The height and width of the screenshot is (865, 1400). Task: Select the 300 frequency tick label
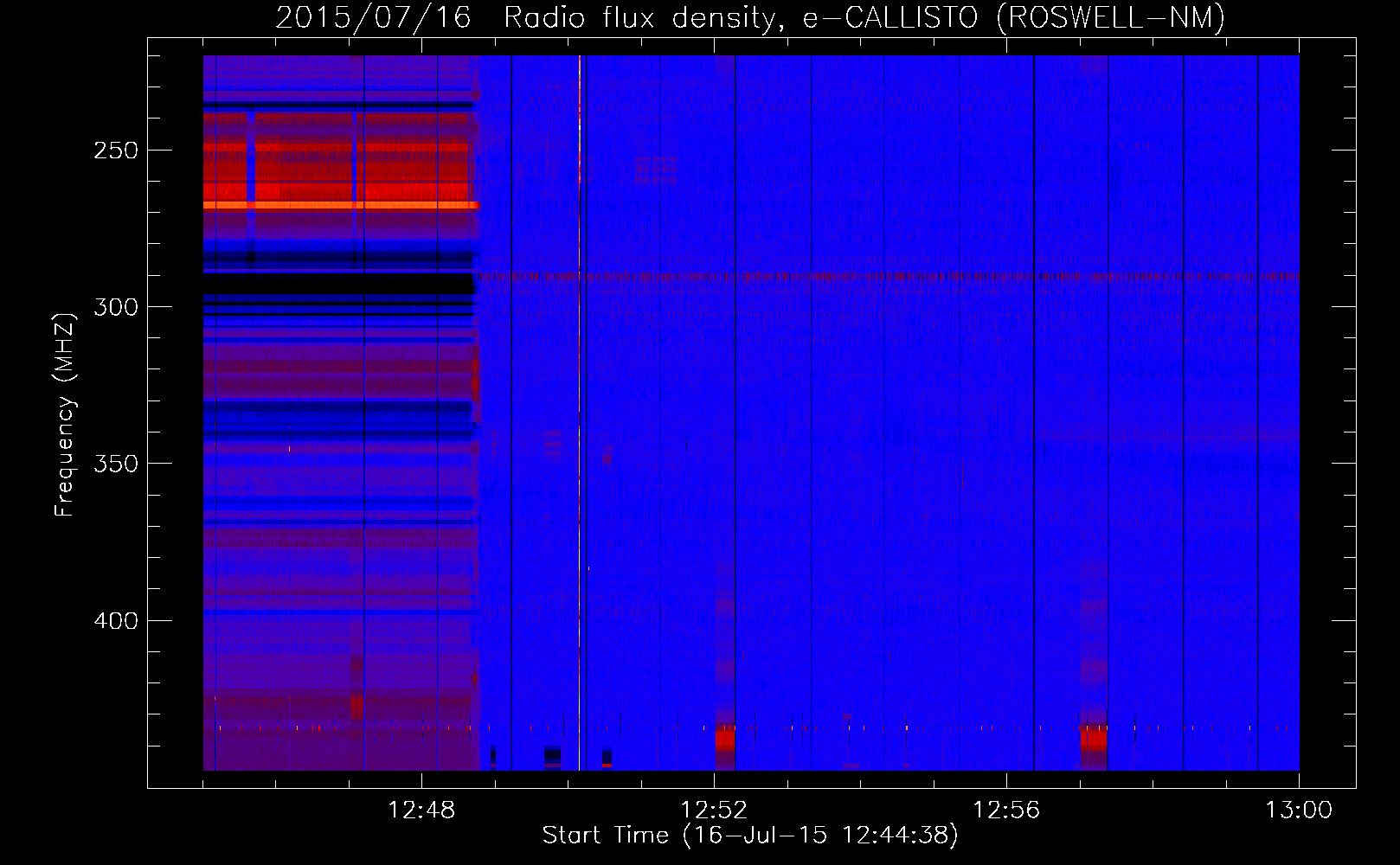coord(116,307)
